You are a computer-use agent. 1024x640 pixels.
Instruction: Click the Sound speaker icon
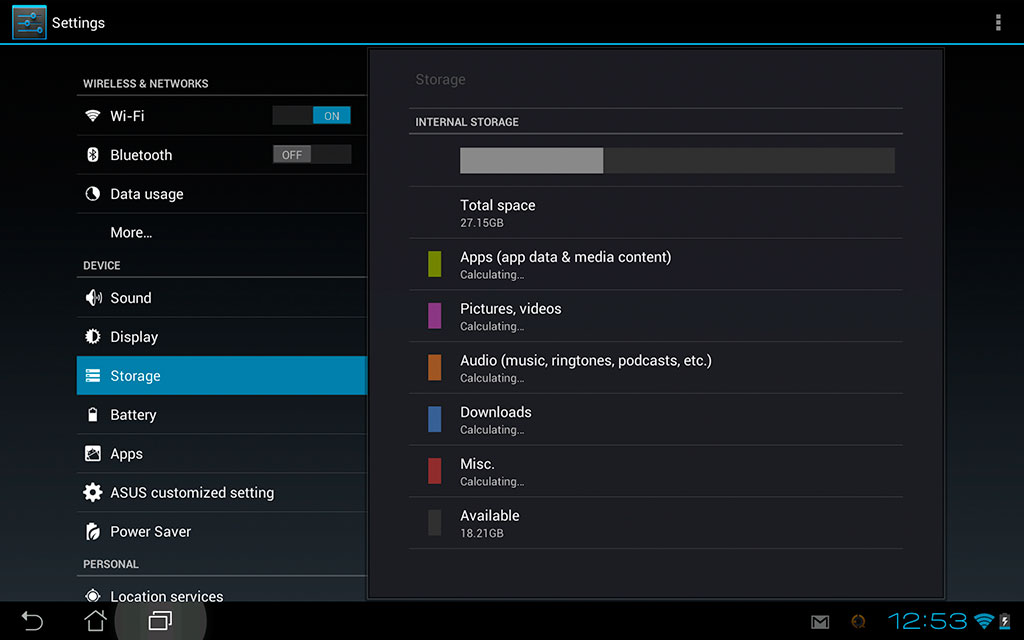pos(93,298)
